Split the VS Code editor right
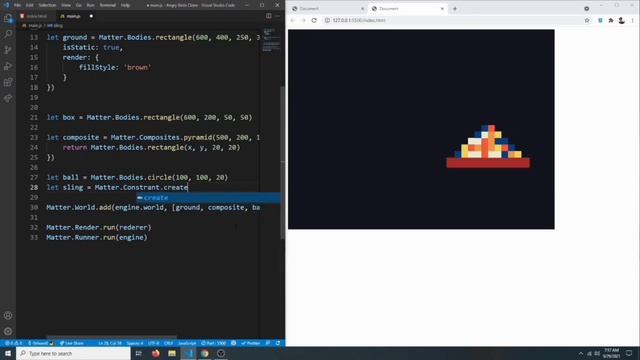This screenshot has height=360, width=640. [x=269, y=16]
